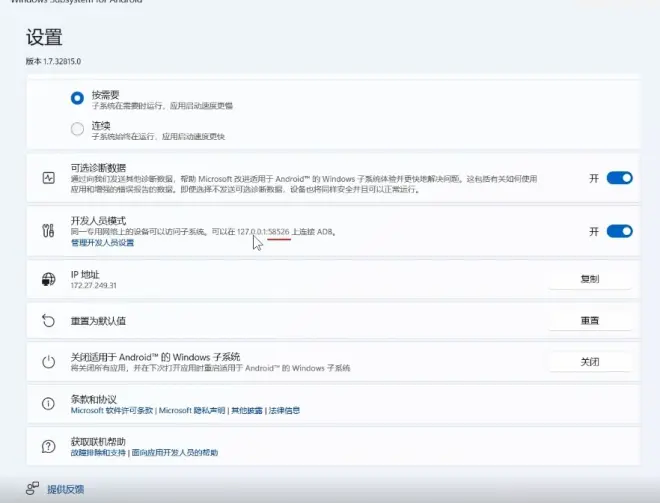660x503 pixels.
Task: Click the 可选诊断数据 title text
Action: click(98, 168)
